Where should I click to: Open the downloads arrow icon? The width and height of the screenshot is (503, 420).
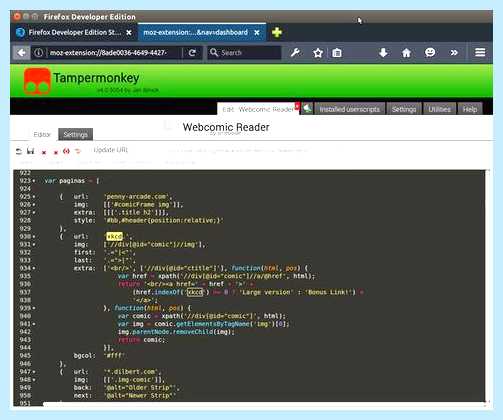click(383, 52)
